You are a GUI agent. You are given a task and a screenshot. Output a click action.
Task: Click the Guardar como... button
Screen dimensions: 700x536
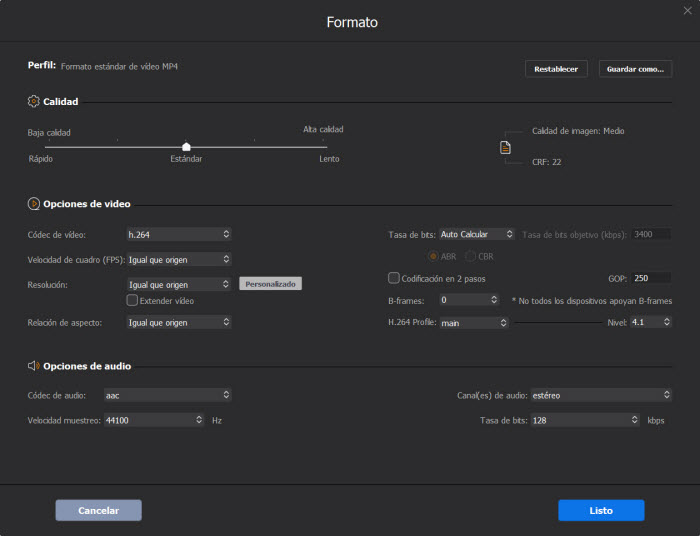coord(635,69)
